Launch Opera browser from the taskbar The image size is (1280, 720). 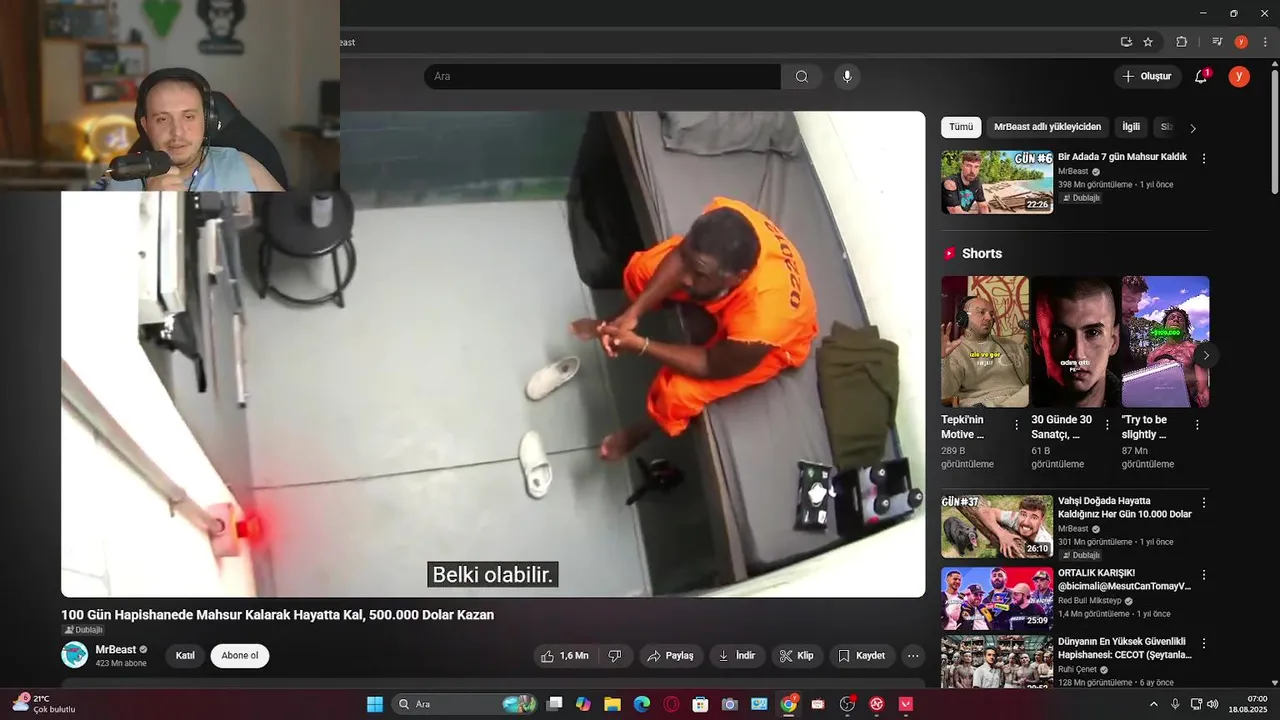[671, 704]
